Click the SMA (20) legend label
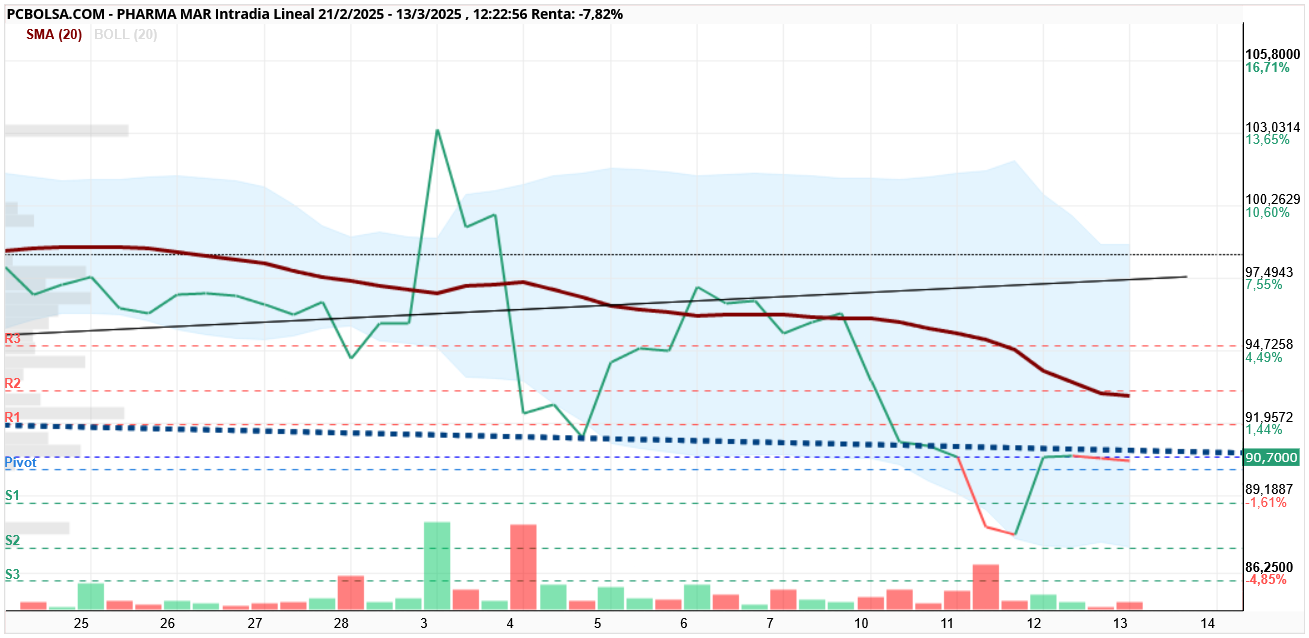The height and width of the screenshot is (638, 1309). pos(54,34)
